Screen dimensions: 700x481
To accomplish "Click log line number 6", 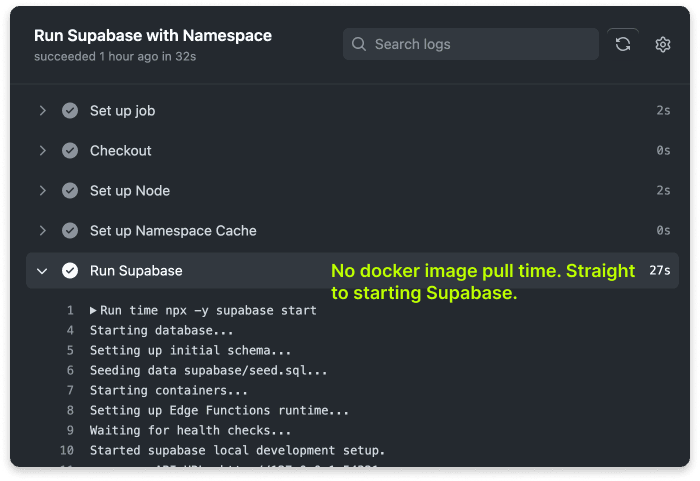I will click(70, 370).
